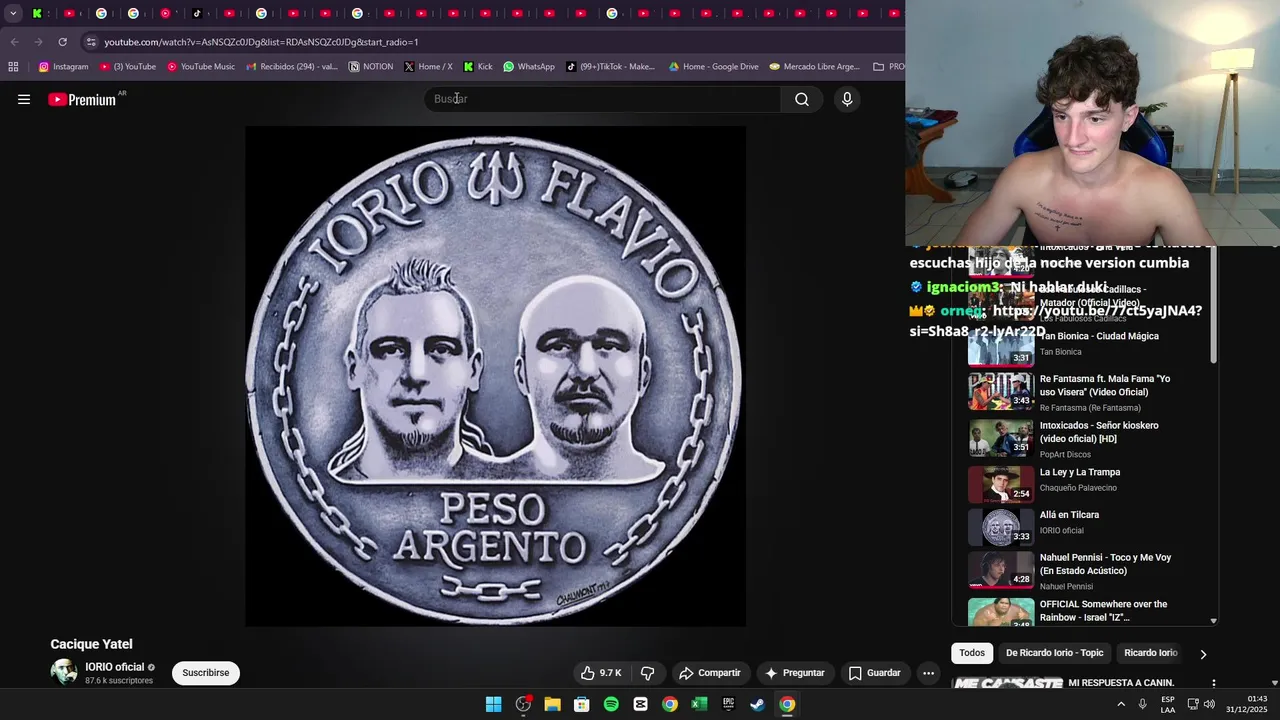Open more actions three-dot menu
The image size is (1280, 720).
point(928,673)
